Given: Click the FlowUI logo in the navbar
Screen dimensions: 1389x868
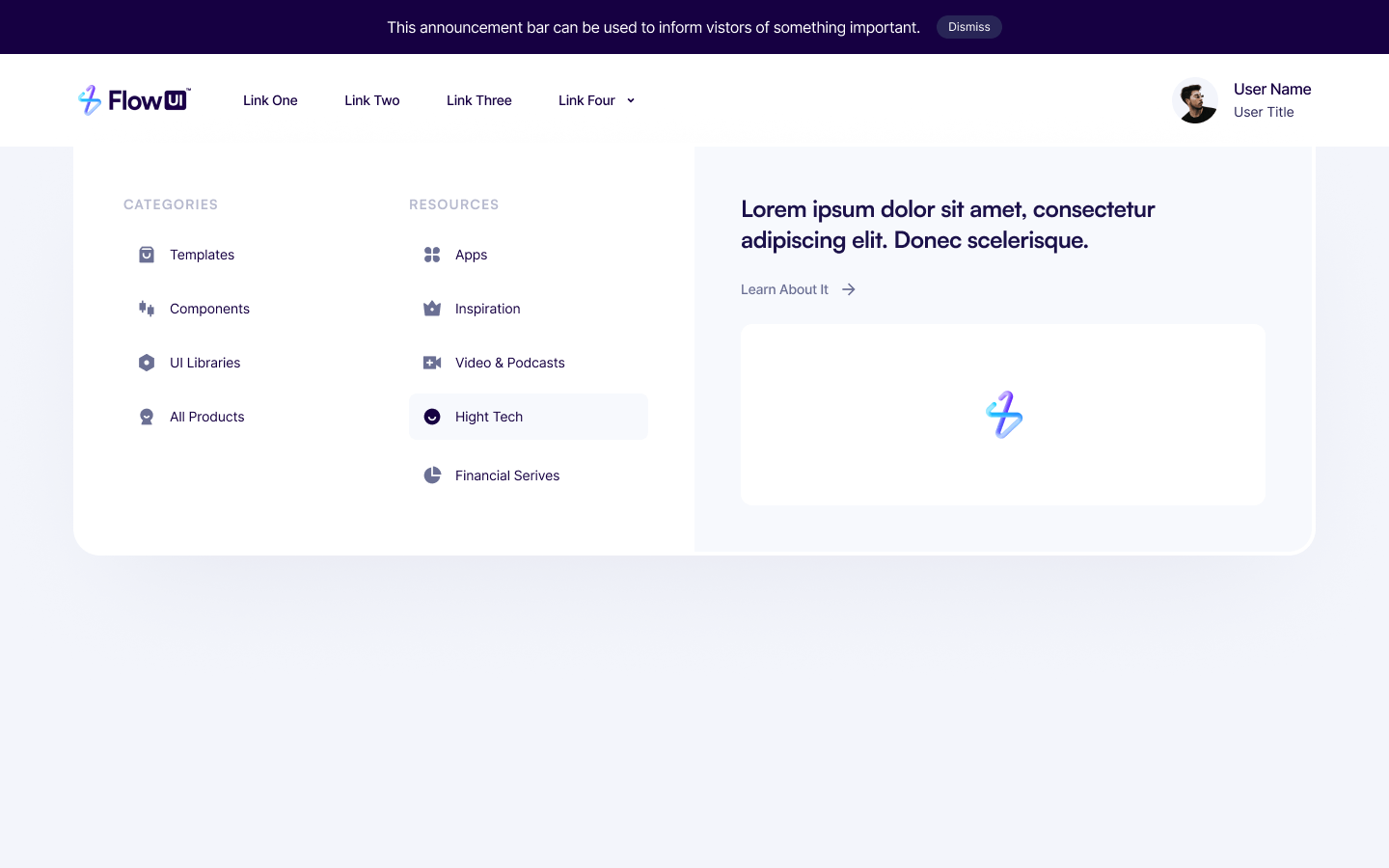Looking at the screenshot, I should coord(134,100).
